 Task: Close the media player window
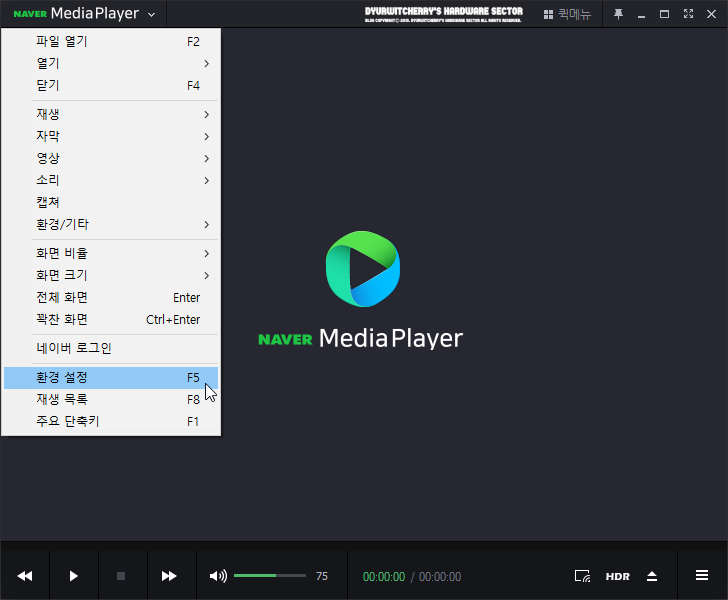click(x=711, y=14)
